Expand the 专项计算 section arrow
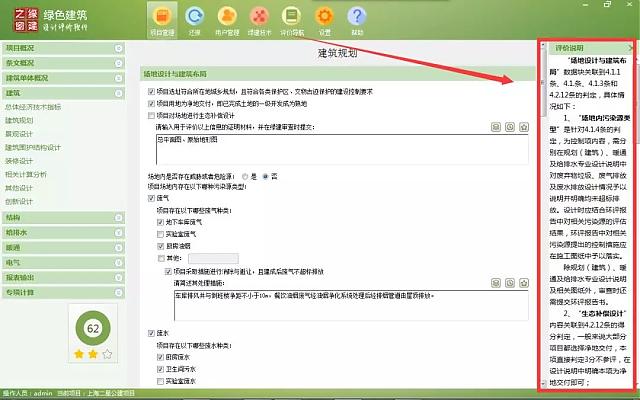640x400 pixels. [x=118, y=293]
